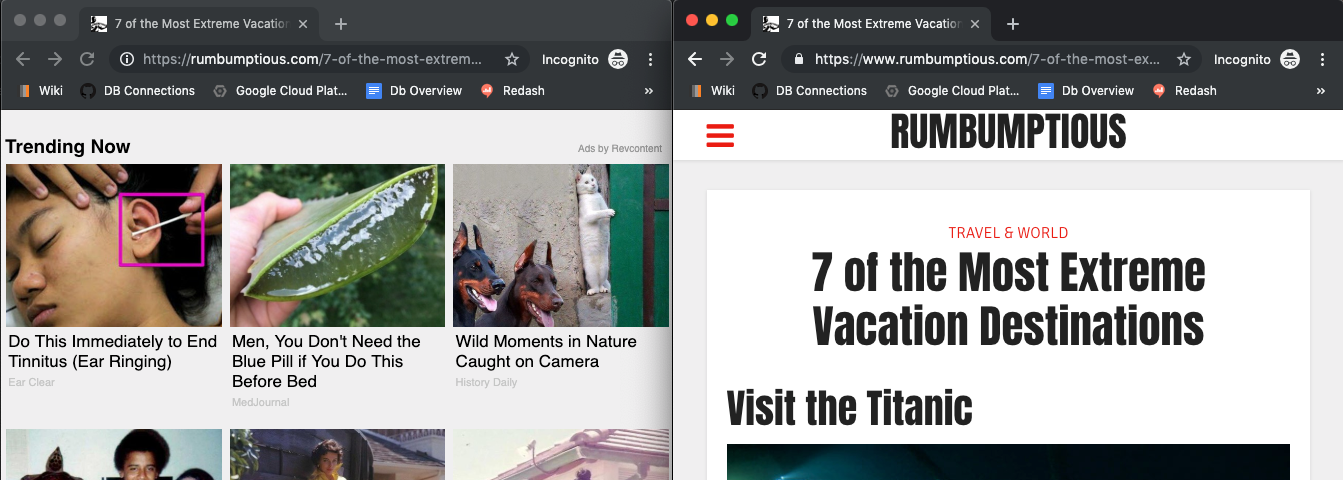The width and height of the screenshot is (1343, 480).
Task: Click the 'Visit the Titanic' heading
Action: [x=849, y=407]
